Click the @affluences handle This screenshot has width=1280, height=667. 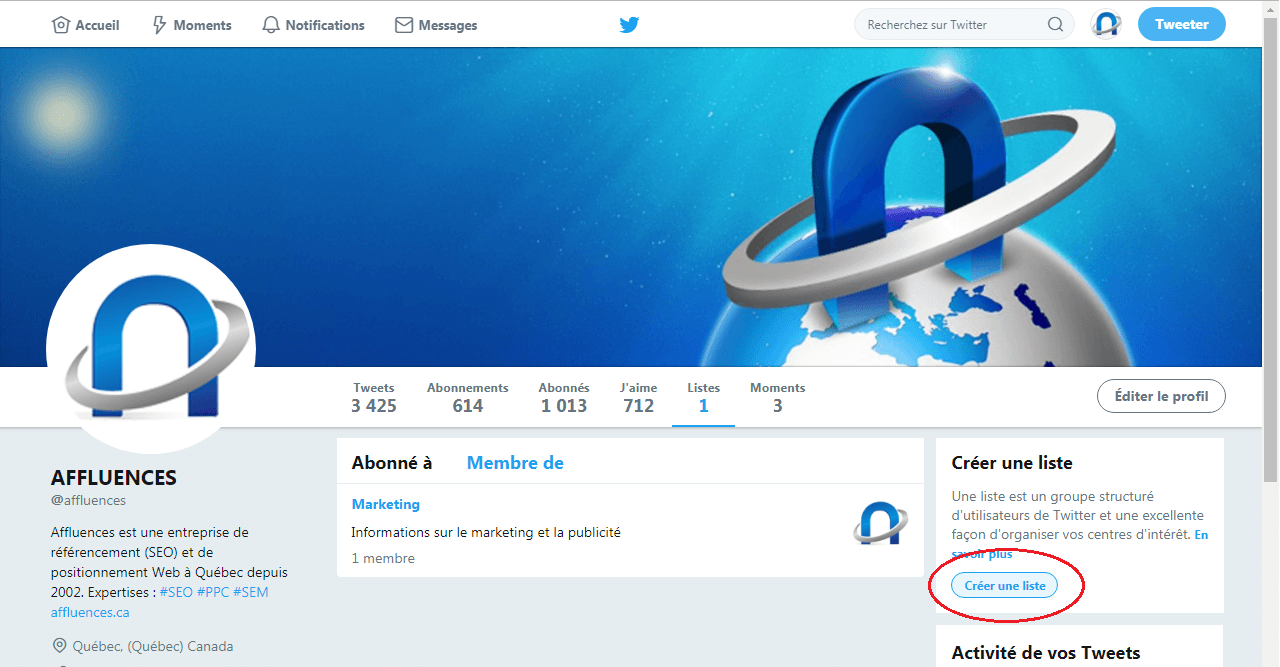coord(88,500)
